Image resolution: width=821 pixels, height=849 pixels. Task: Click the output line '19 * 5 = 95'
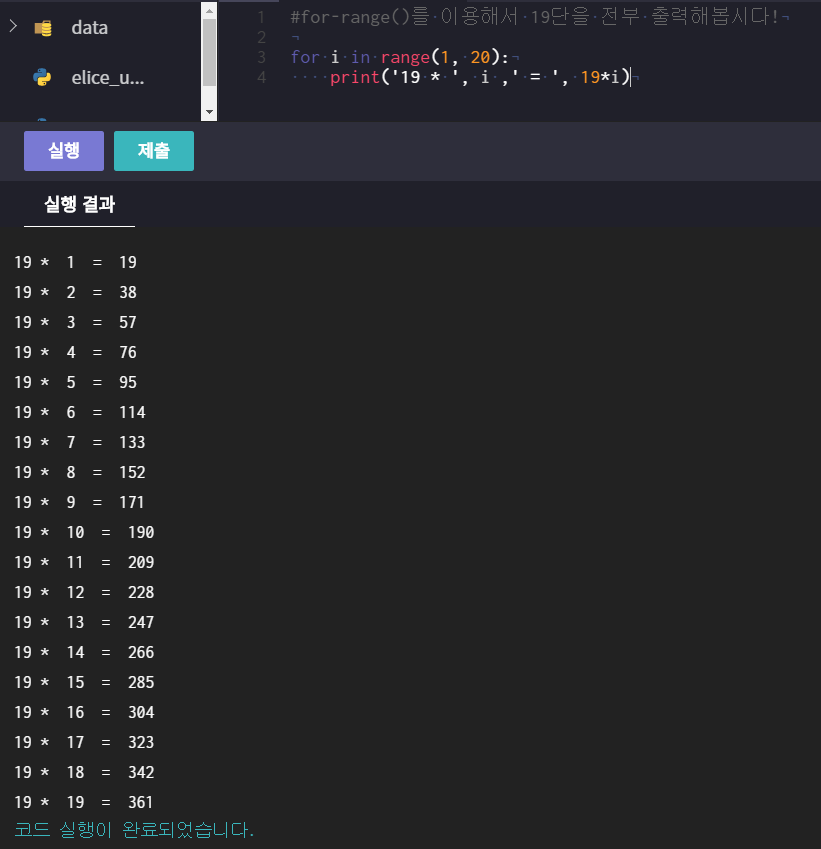(75, 382)
